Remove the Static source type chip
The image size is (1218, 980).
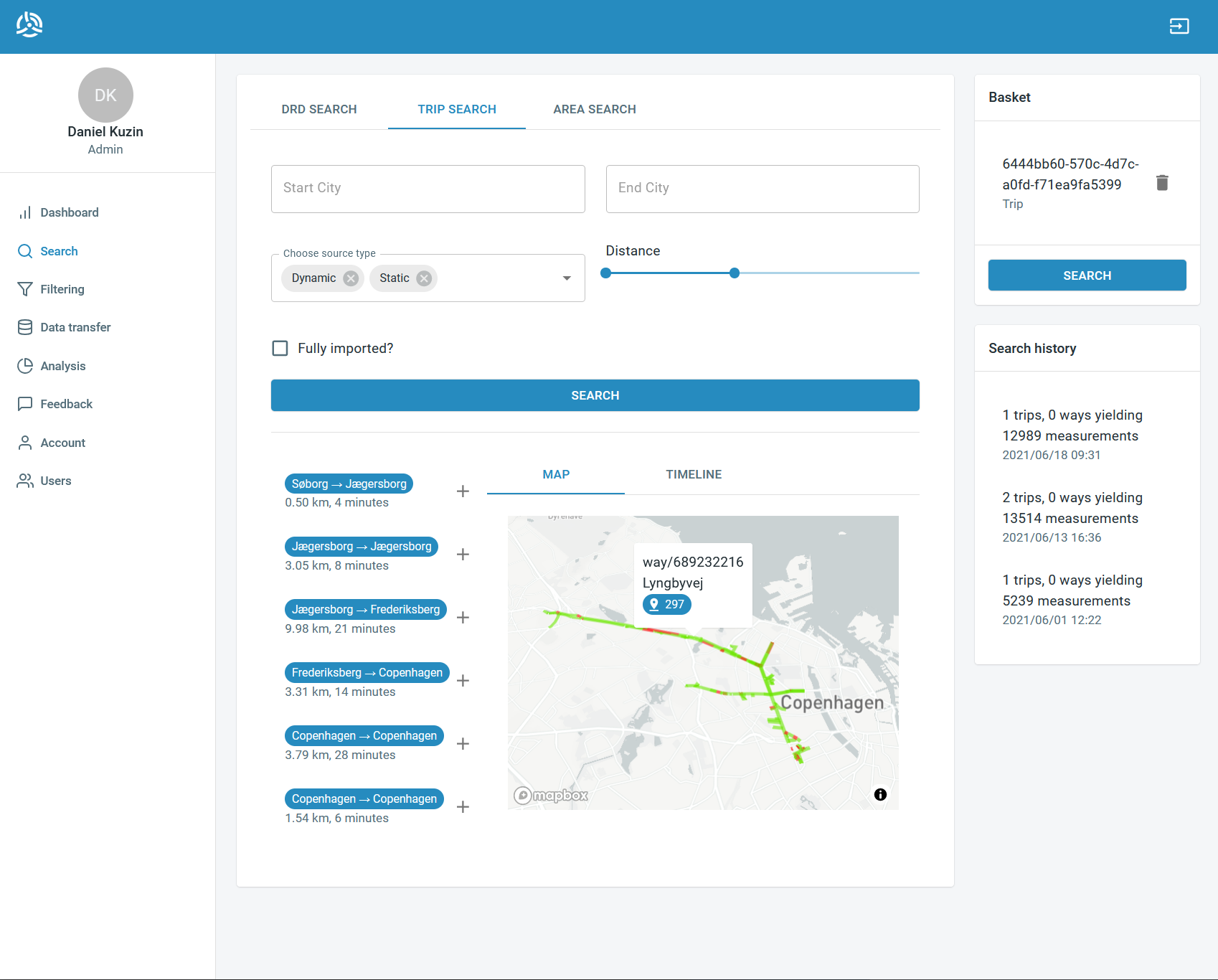pyautogui.click(x=424, y=278)
